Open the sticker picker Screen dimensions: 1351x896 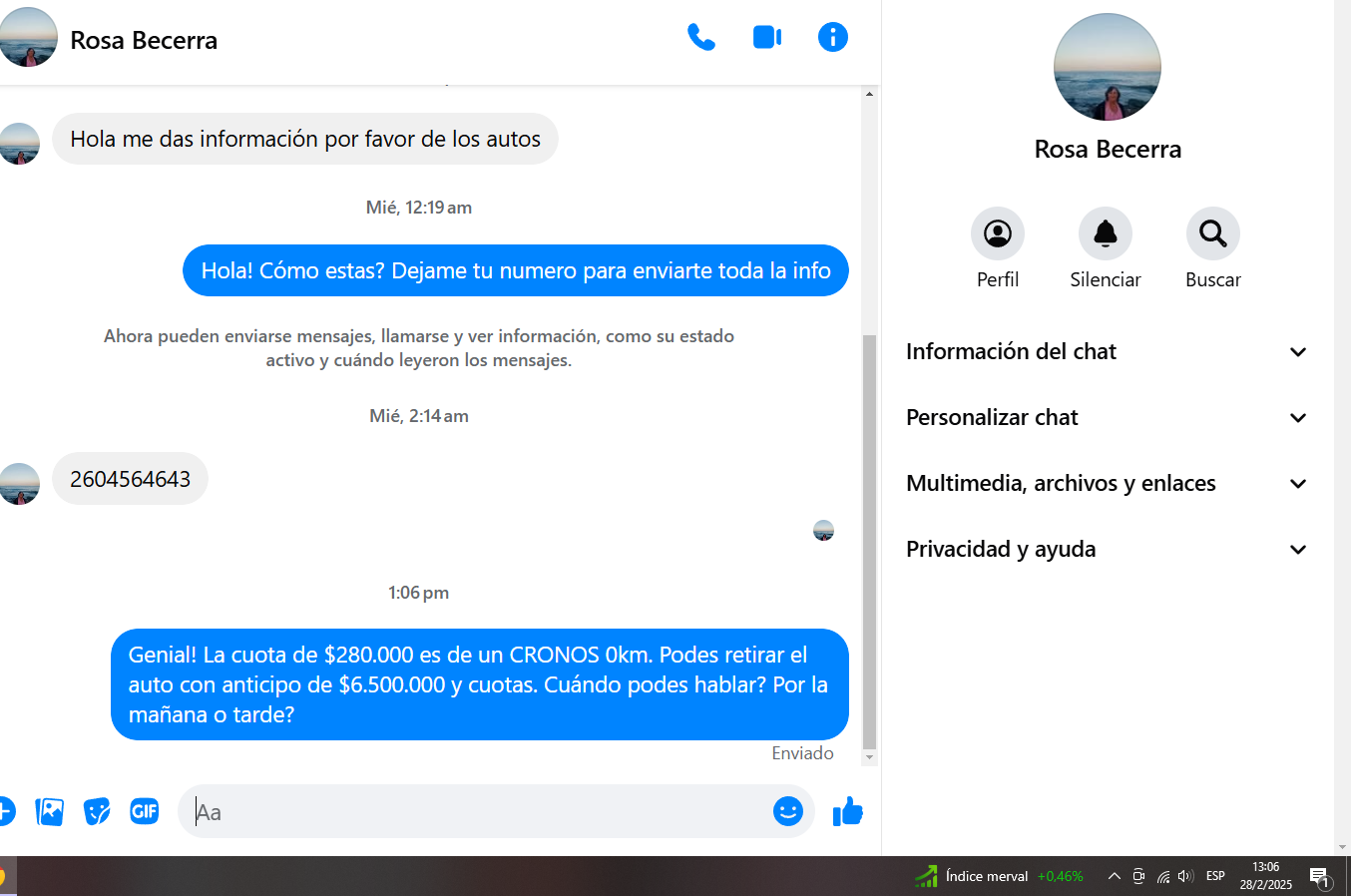pyautogui.click(x=97, y=812)
